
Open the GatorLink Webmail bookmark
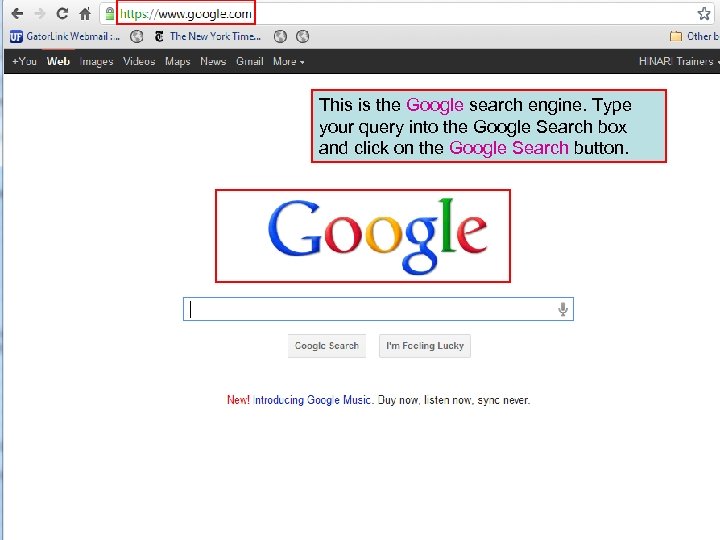[65, 36]
